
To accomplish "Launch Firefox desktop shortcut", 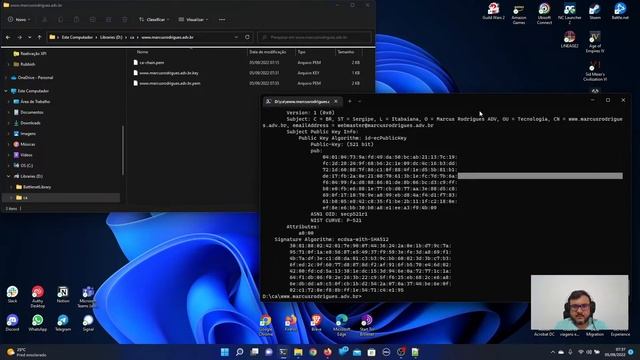I will click(291, 322).
